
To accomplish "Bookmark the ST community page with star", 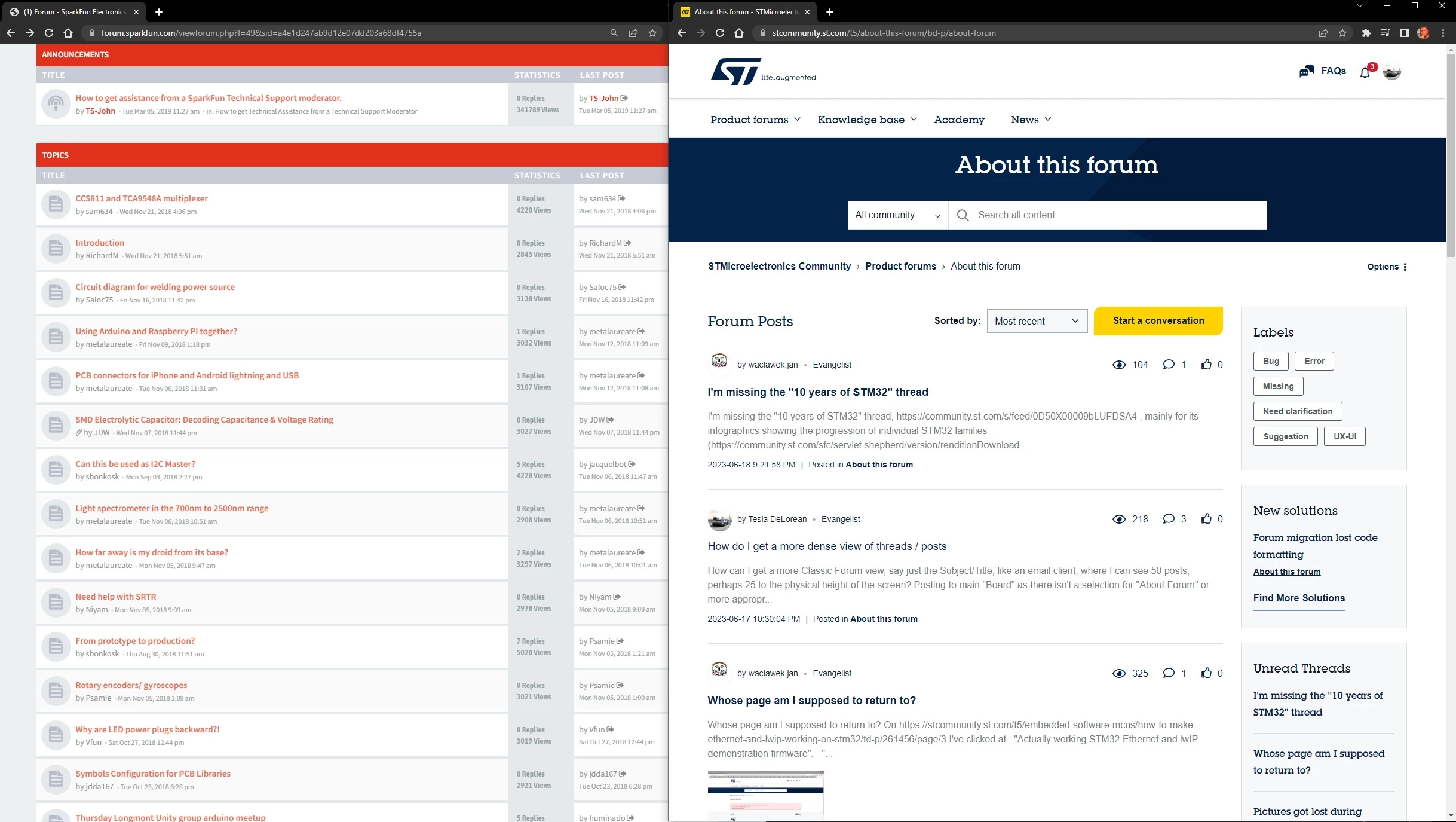I will (x=1342, y=33).
